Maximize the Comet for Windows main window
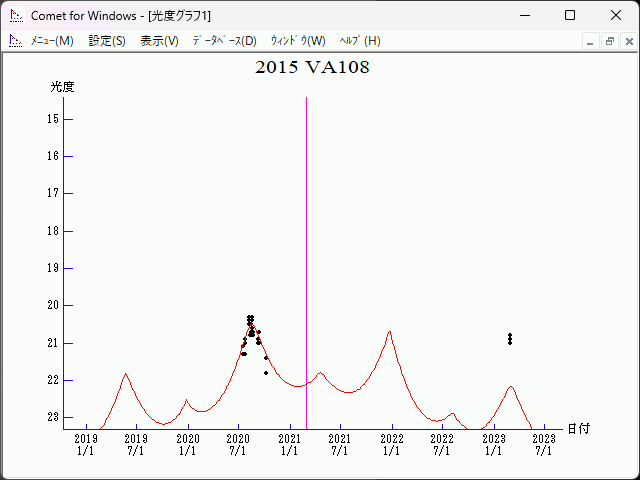The height and width of the screenshot is (480, 640). pos(570,16)
